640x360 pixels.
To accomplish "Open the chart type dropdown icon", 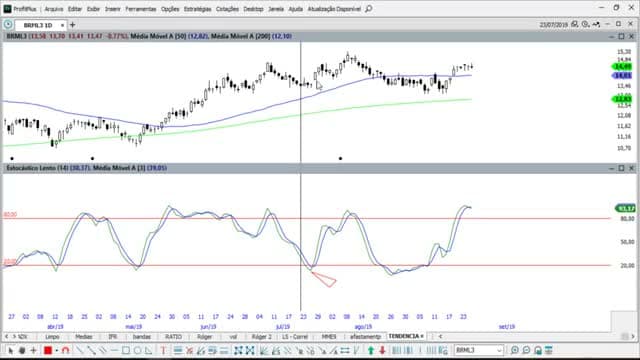I will (x=596, y=24).
